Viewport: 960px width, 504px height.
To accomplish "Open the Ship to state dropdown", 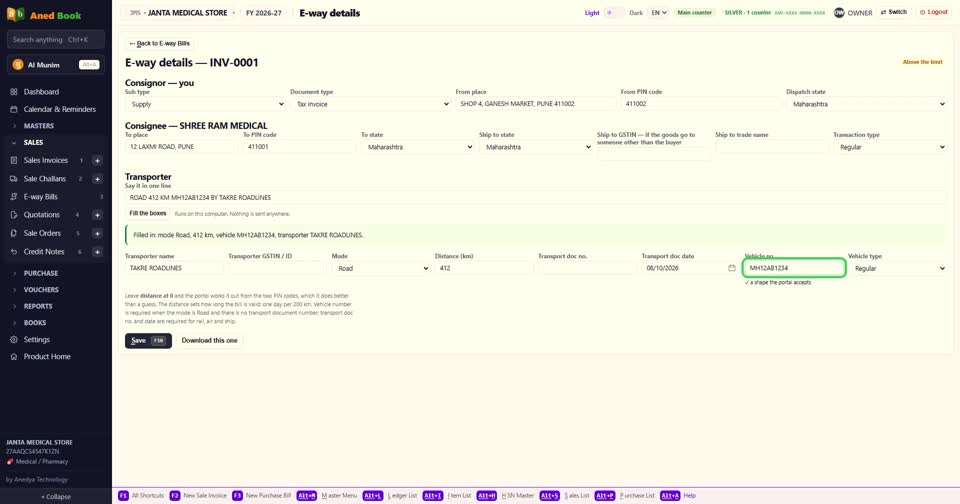I will (x=536, y=147).
